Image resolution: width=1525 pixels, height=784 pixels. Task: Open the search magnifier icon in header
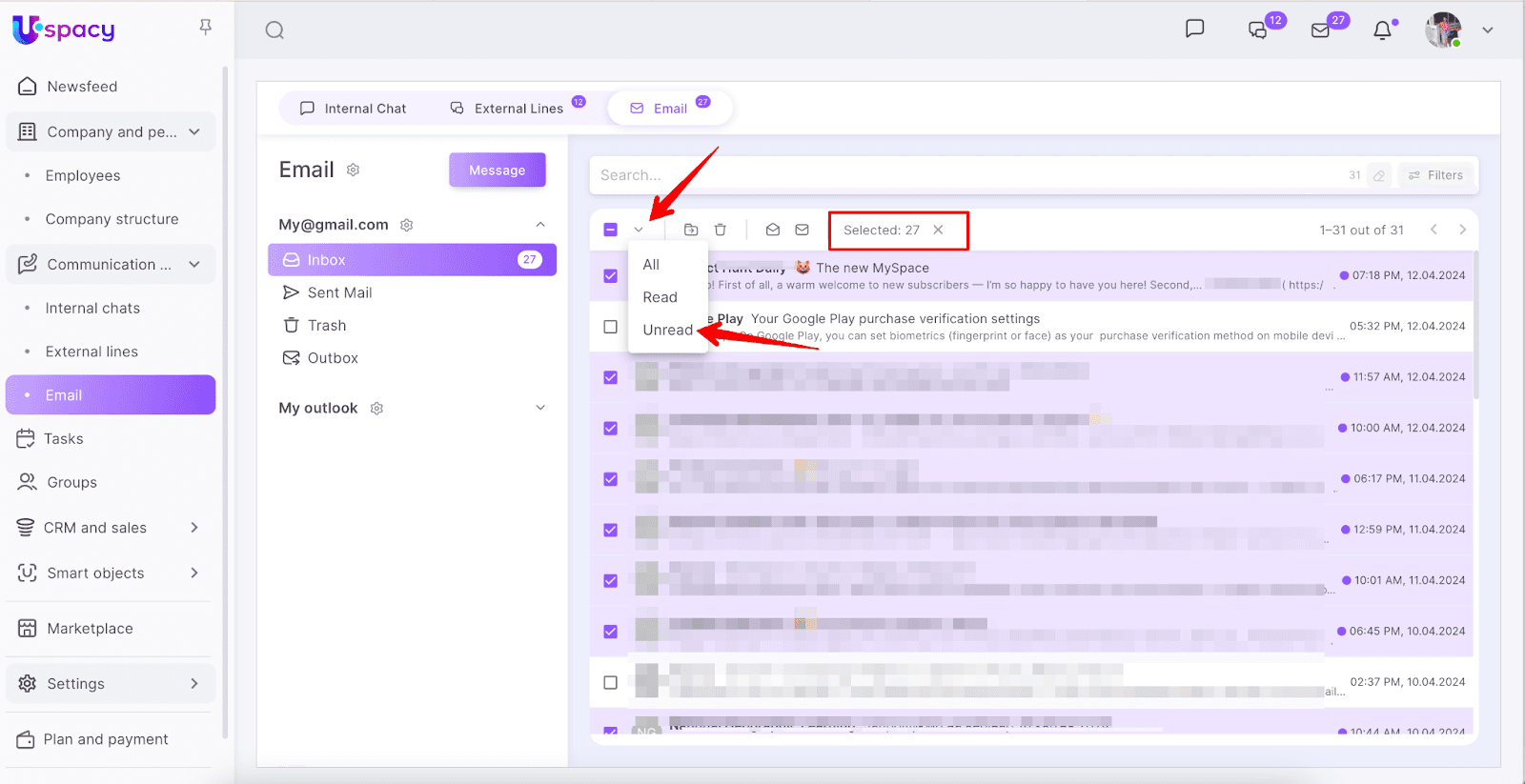tap(274, 30)
